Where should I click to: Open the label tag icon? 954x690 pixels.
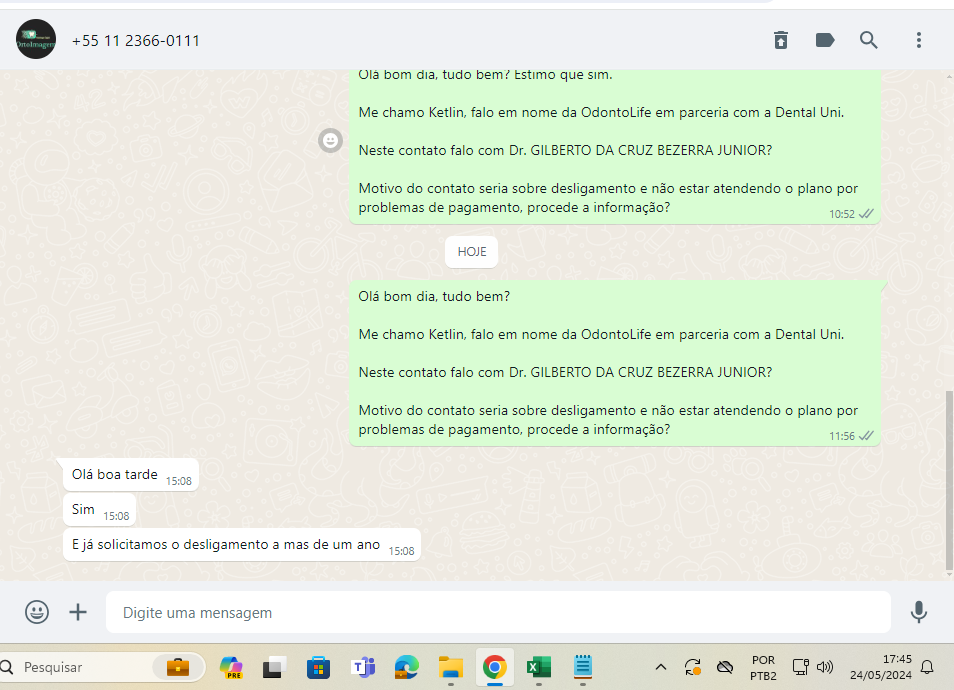point(824,40)
